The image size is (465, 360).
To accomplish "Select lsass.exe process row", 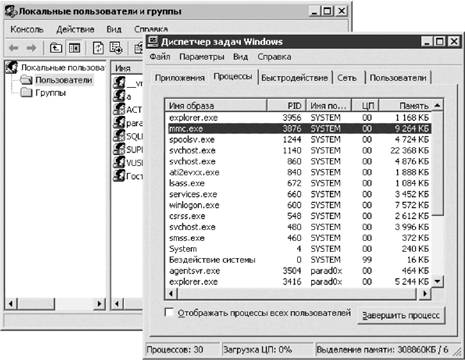I will (x=299, y=183).
